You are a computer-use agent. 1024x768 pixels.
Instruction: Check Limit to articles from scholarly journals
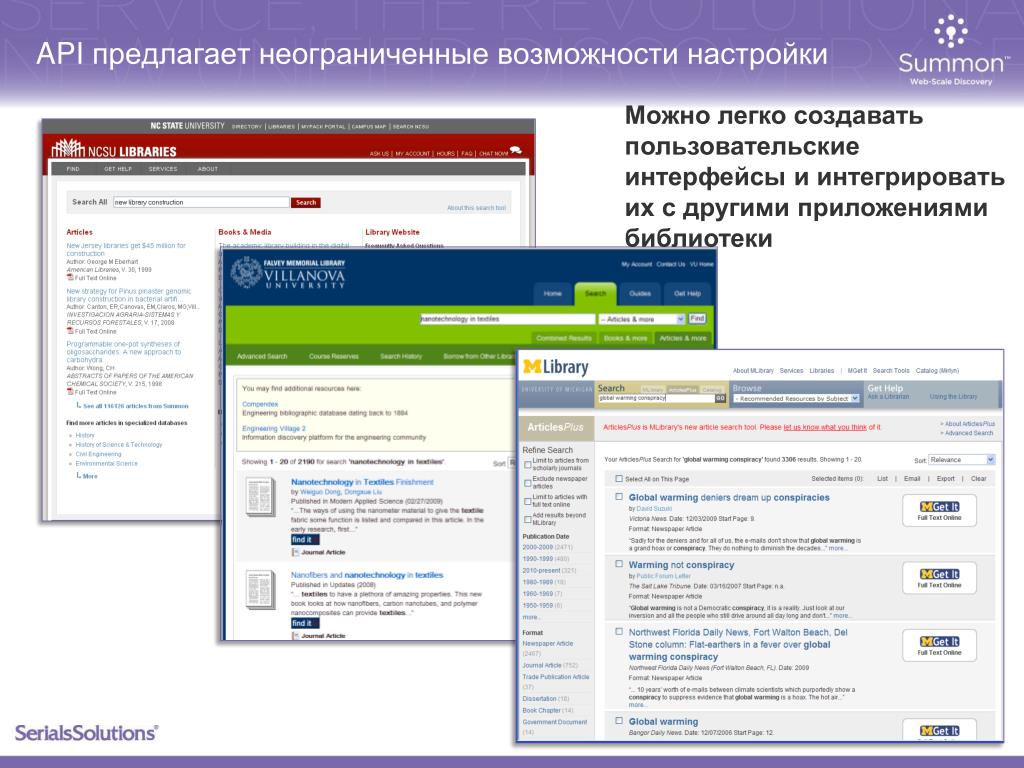pyautogui.click(x=528, y=464)
